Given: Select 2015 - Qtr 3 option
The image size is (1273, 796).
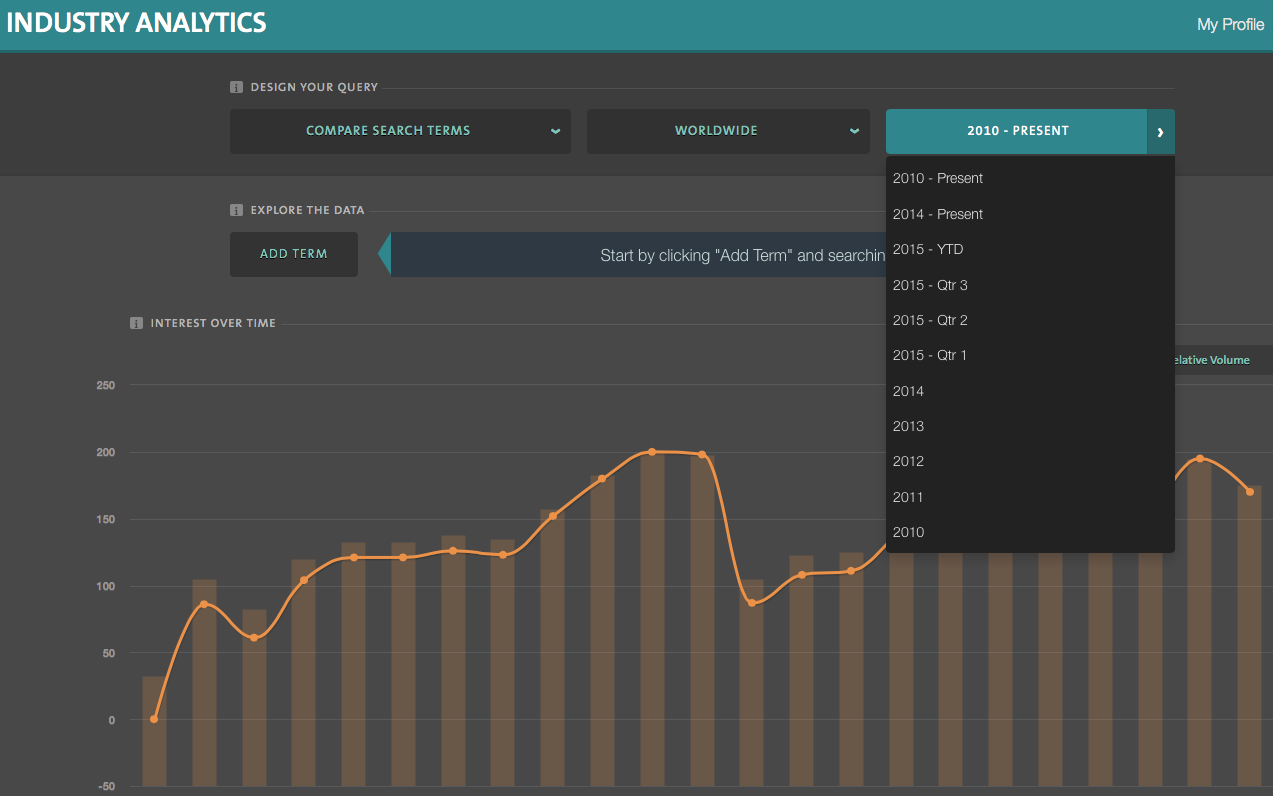Looking at the screenshot, I should tap(930, 285).
